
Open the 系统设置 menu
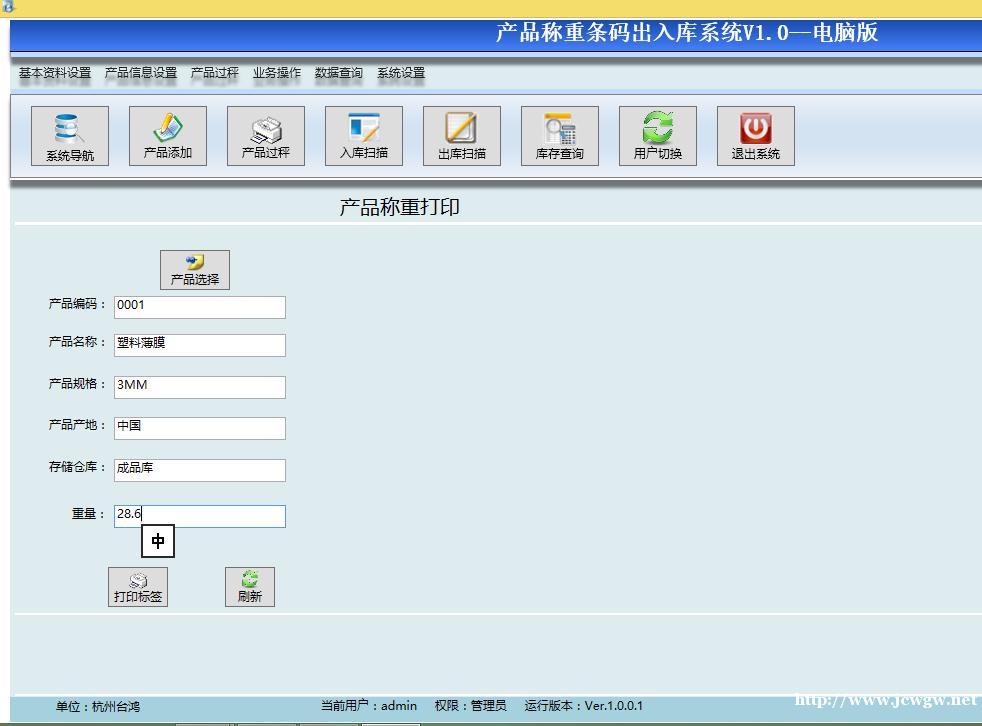tap(401, 73)
